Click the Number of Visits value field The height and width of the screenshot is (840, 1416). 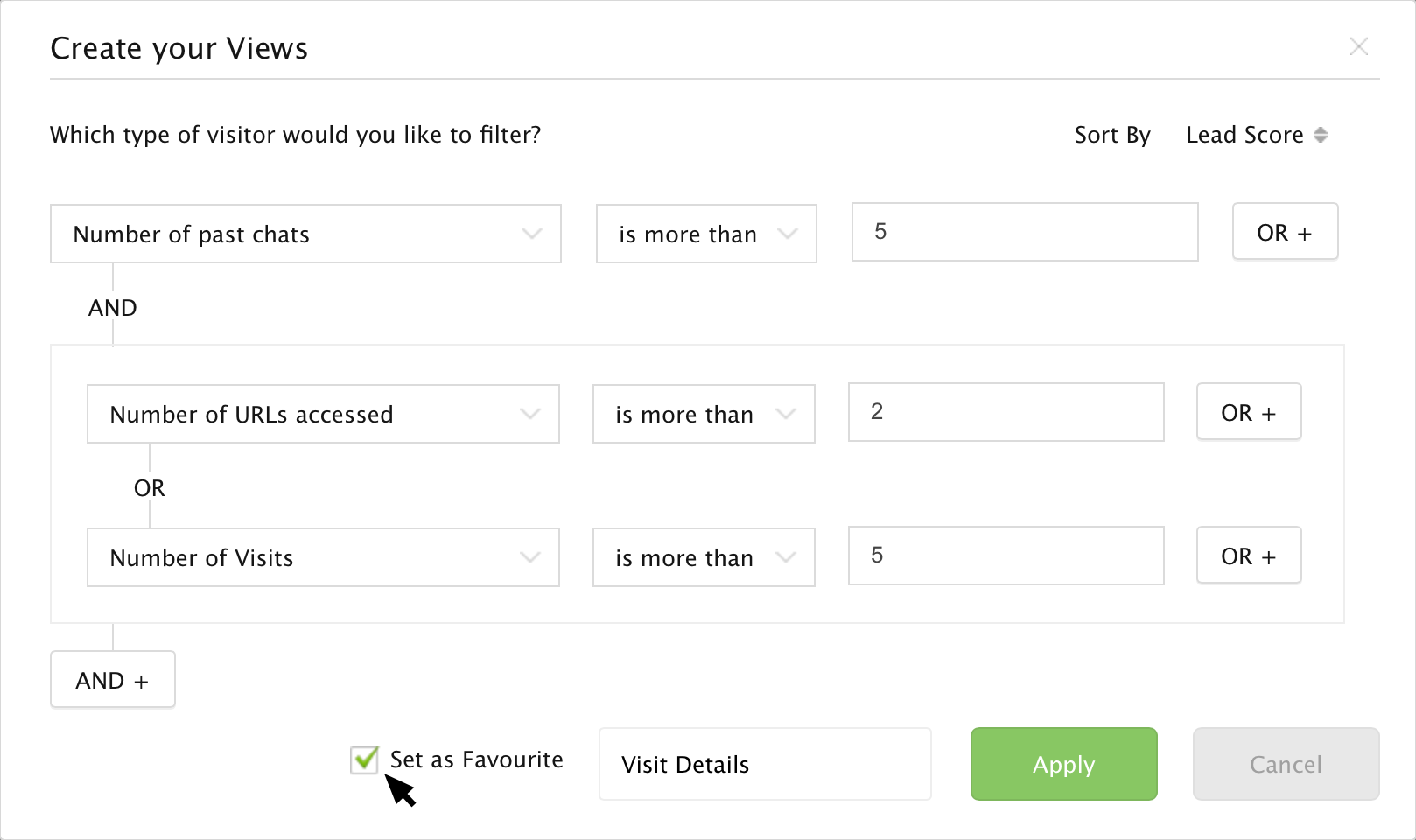pyautogui.click(x=1006, y=556)
